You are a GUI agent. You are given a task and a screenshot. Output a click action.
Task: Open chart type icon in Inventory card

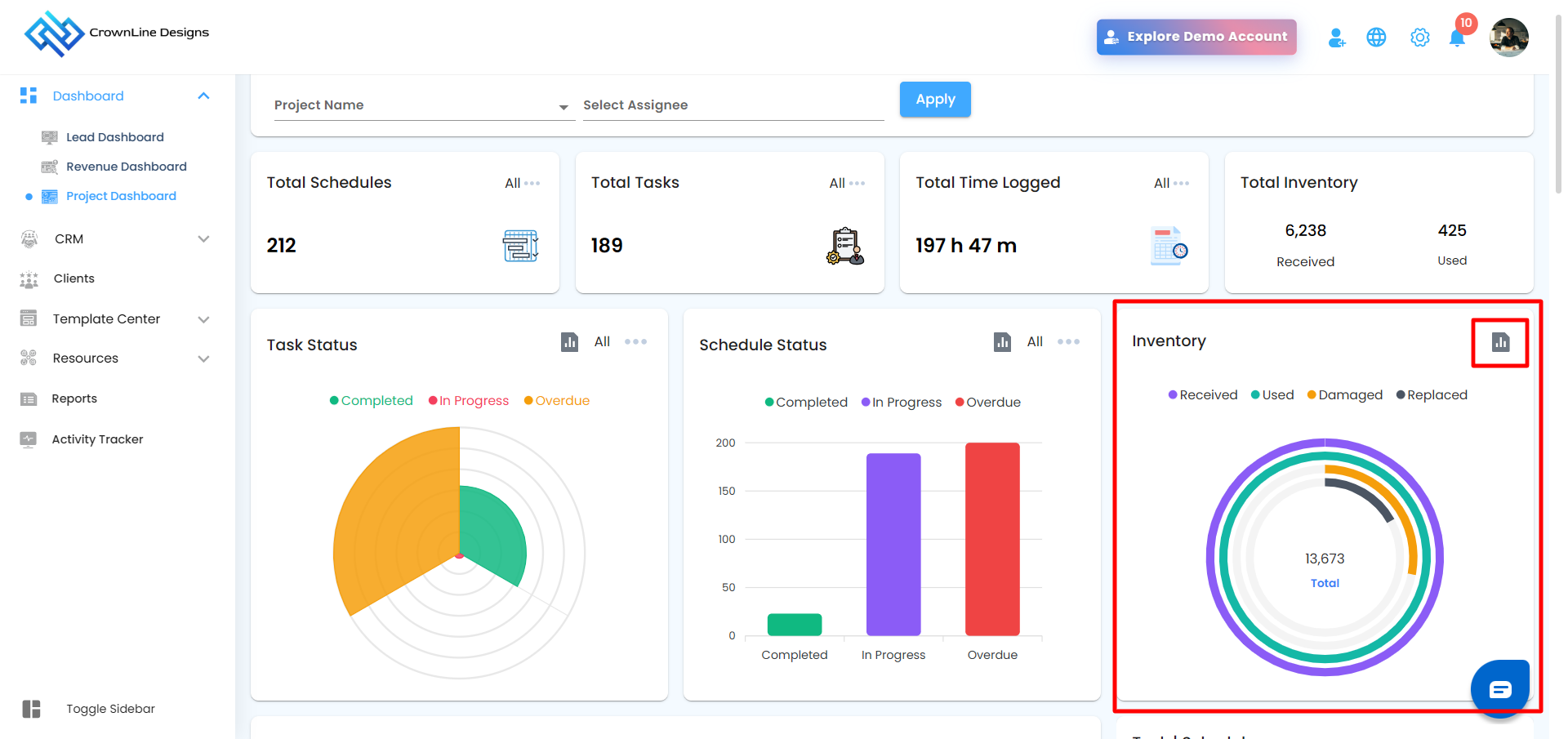coord(1499,342)
